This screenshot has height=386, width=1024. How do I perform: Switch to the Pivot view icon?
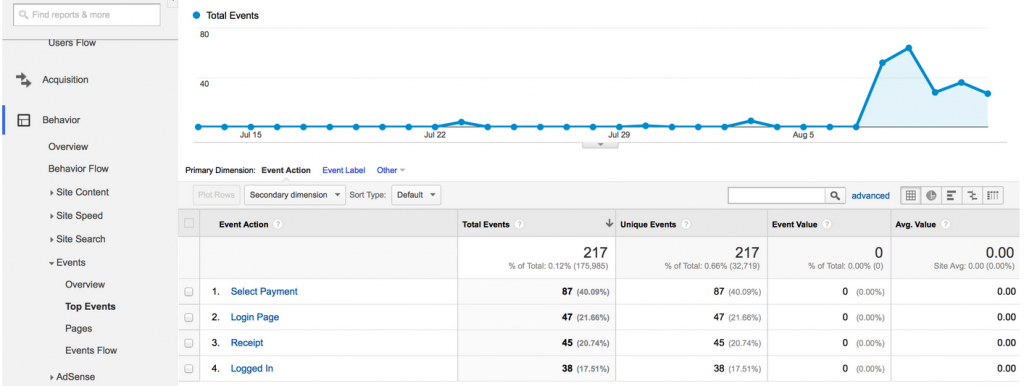(993, 195)
